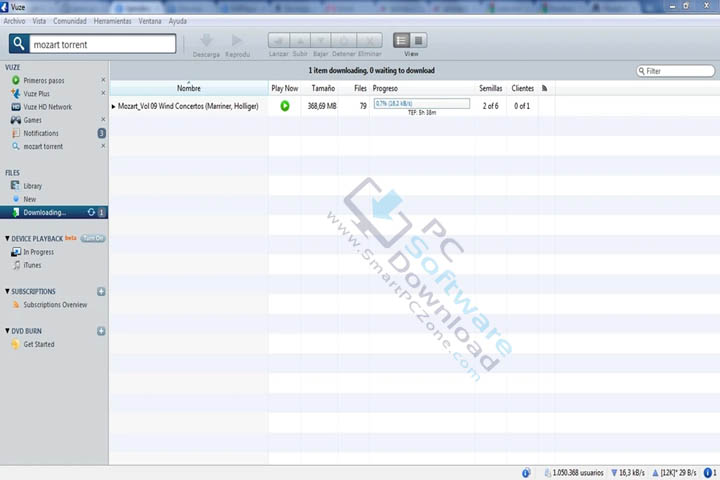
Task: Click the download progress bar
Action: pyautogui.click(x=422, y=103)
